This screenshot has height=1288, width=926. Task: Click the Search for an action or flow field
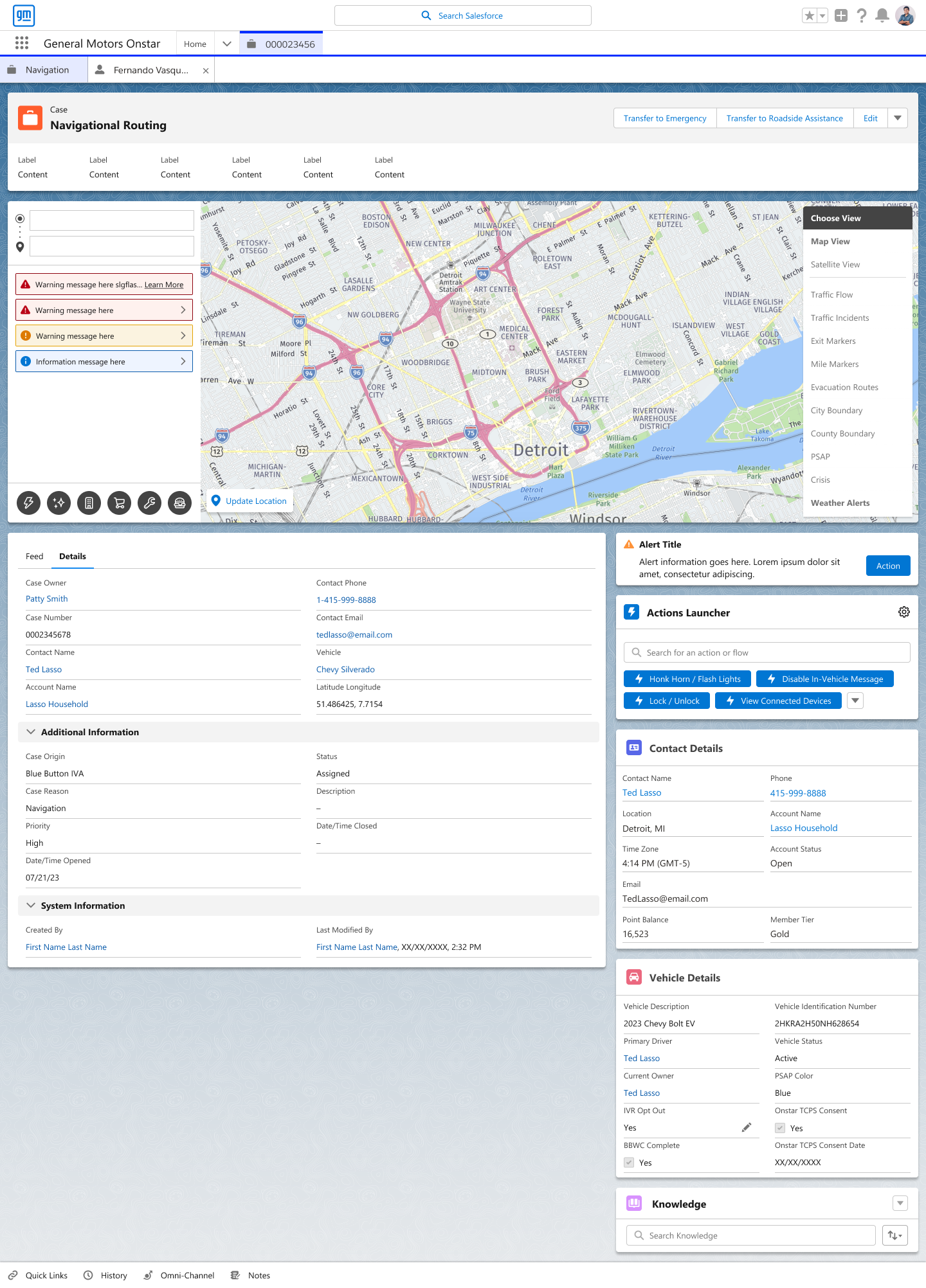pos(767,652)
